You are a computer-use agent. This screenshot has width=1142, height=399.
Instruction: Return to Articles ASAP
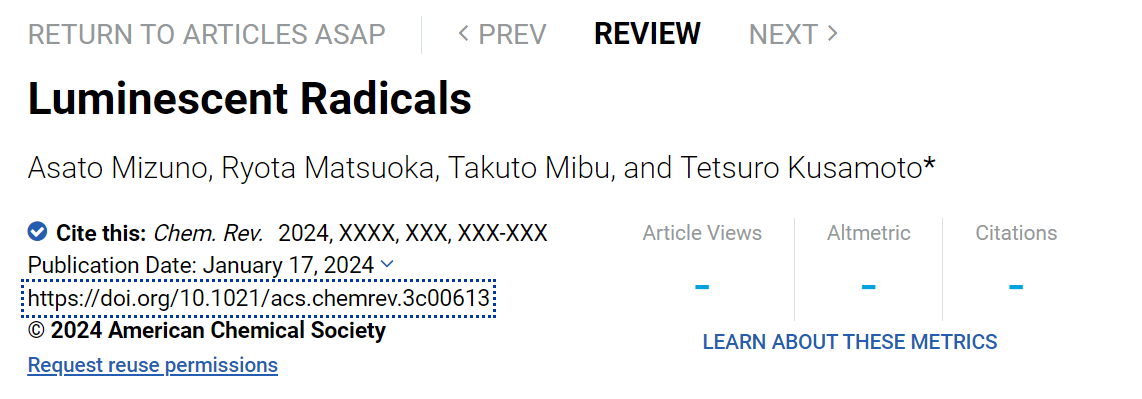click(207, 34)
